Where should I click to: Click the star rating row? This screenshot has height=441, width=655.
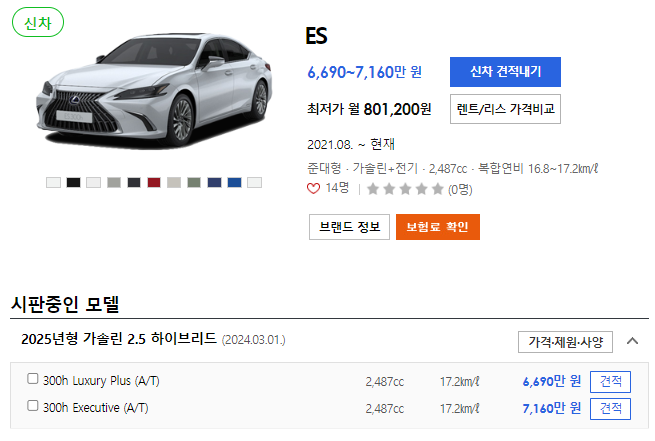coord(405,189)
